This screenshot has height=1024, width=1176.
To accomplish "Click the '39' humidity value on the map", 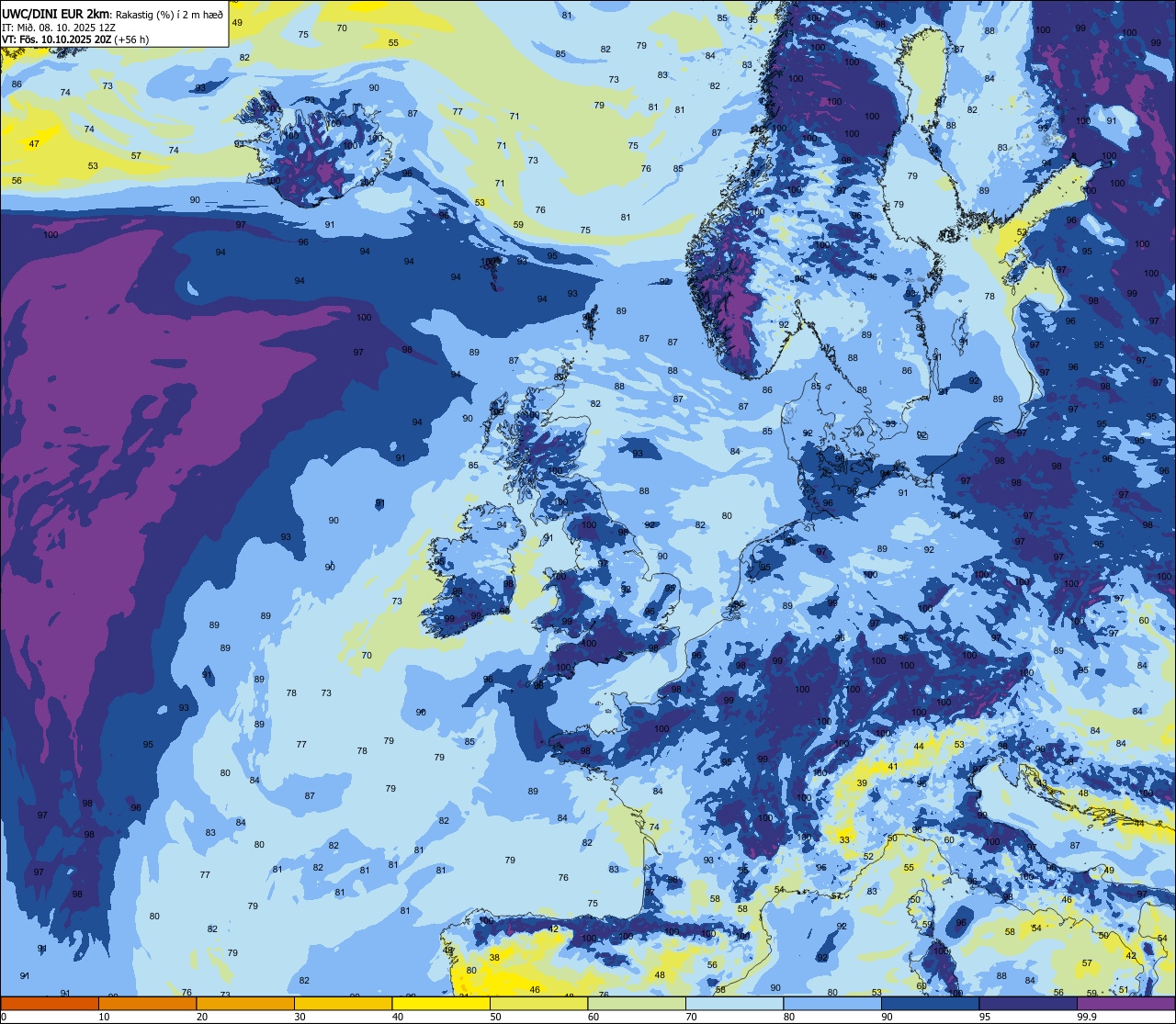I will 862,782.
